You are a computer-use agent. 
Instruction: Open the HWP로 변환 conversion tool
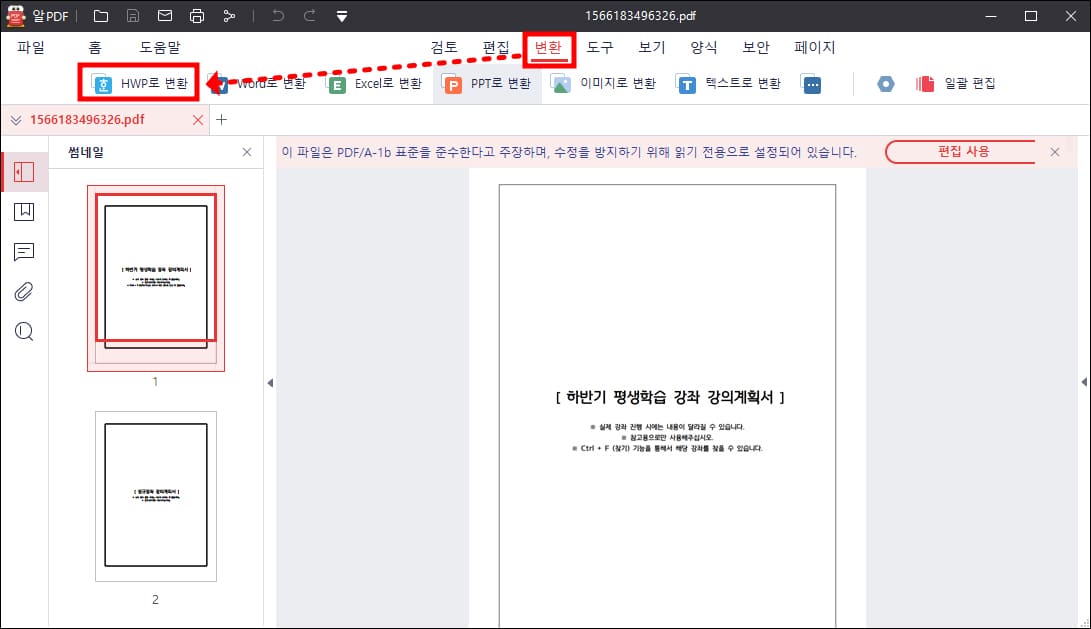139,84
